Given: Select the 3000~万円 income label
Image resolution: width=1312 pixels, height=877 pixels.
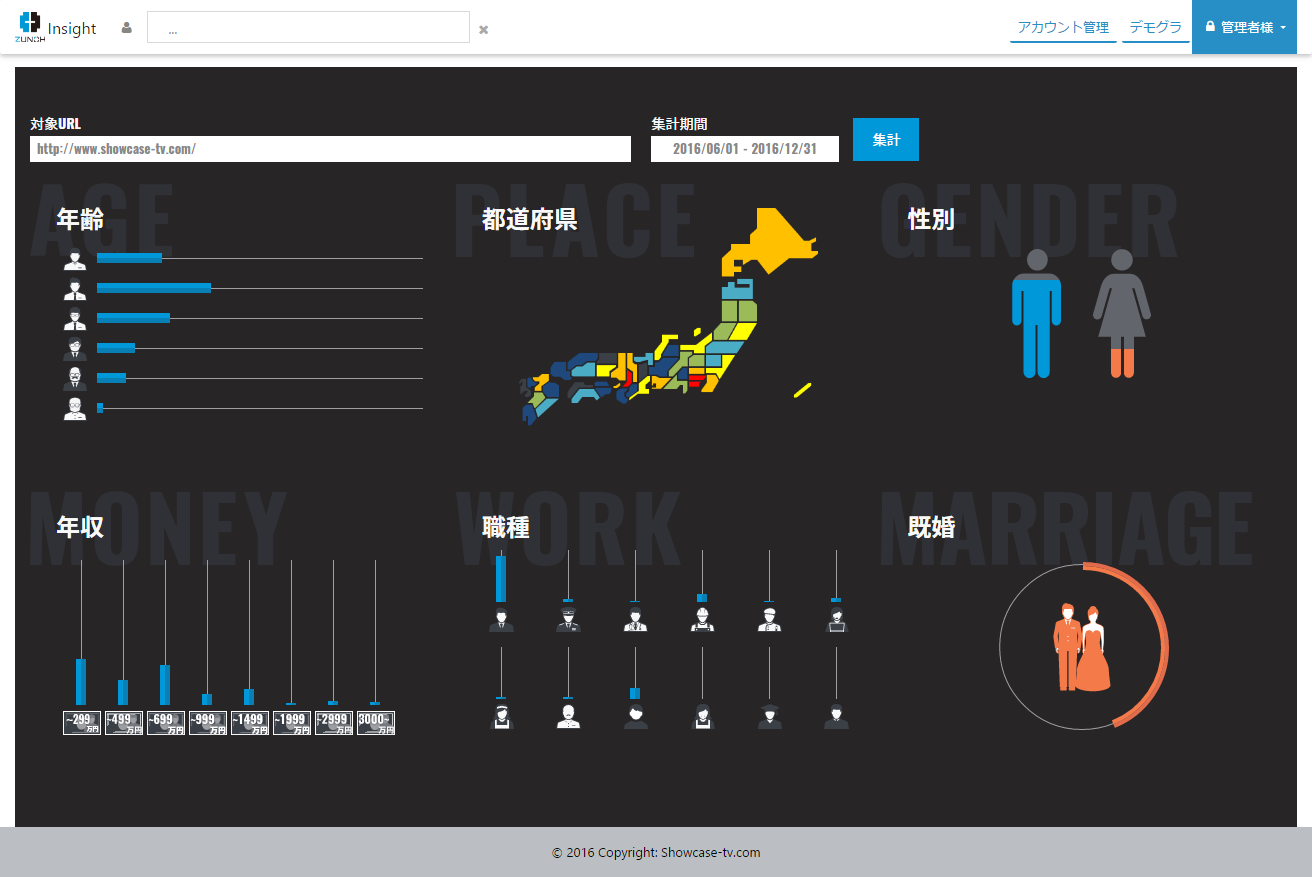Looking at the screenshot, I should (376, 723).
